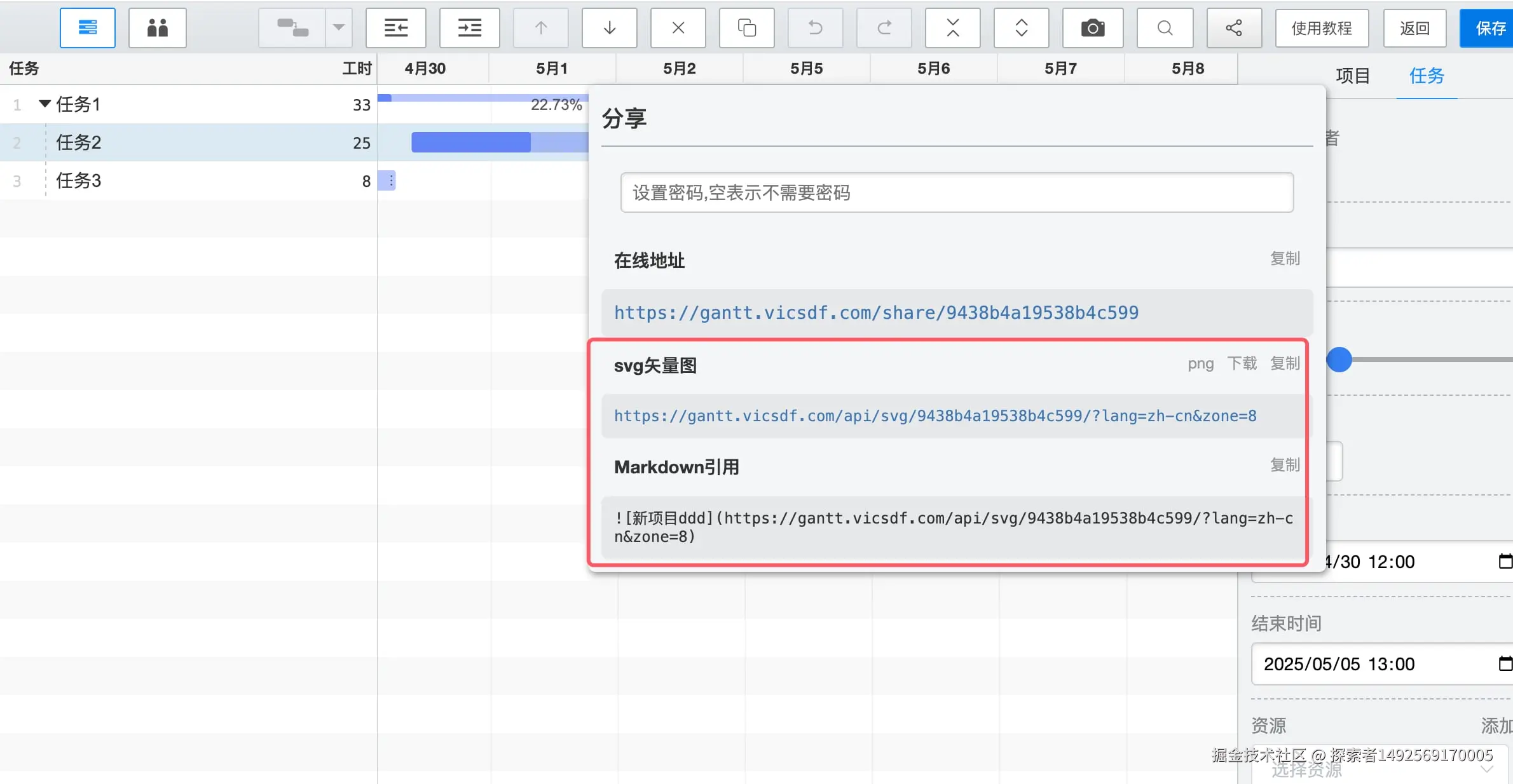
Task: Open the resource people view icon
Action: [x=157, y=28]
